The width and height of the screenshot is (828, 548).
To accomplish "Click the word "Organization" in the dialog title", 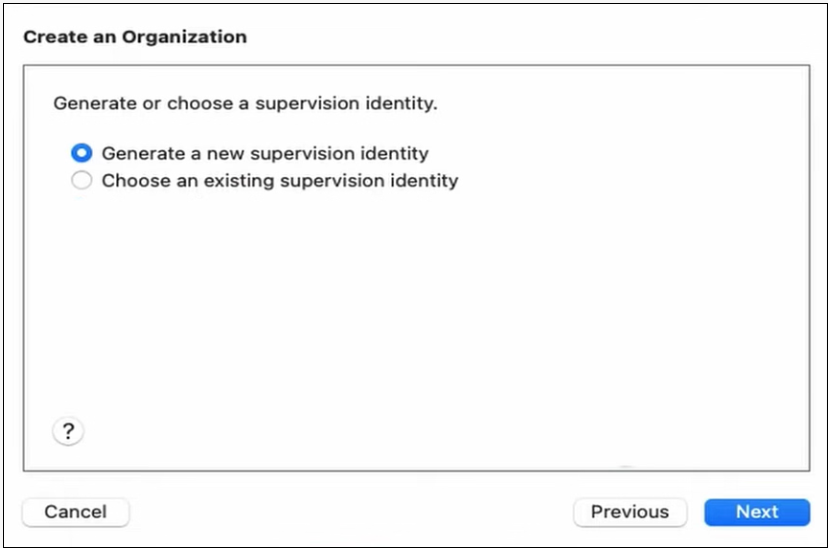I will [x=184, y=37].
